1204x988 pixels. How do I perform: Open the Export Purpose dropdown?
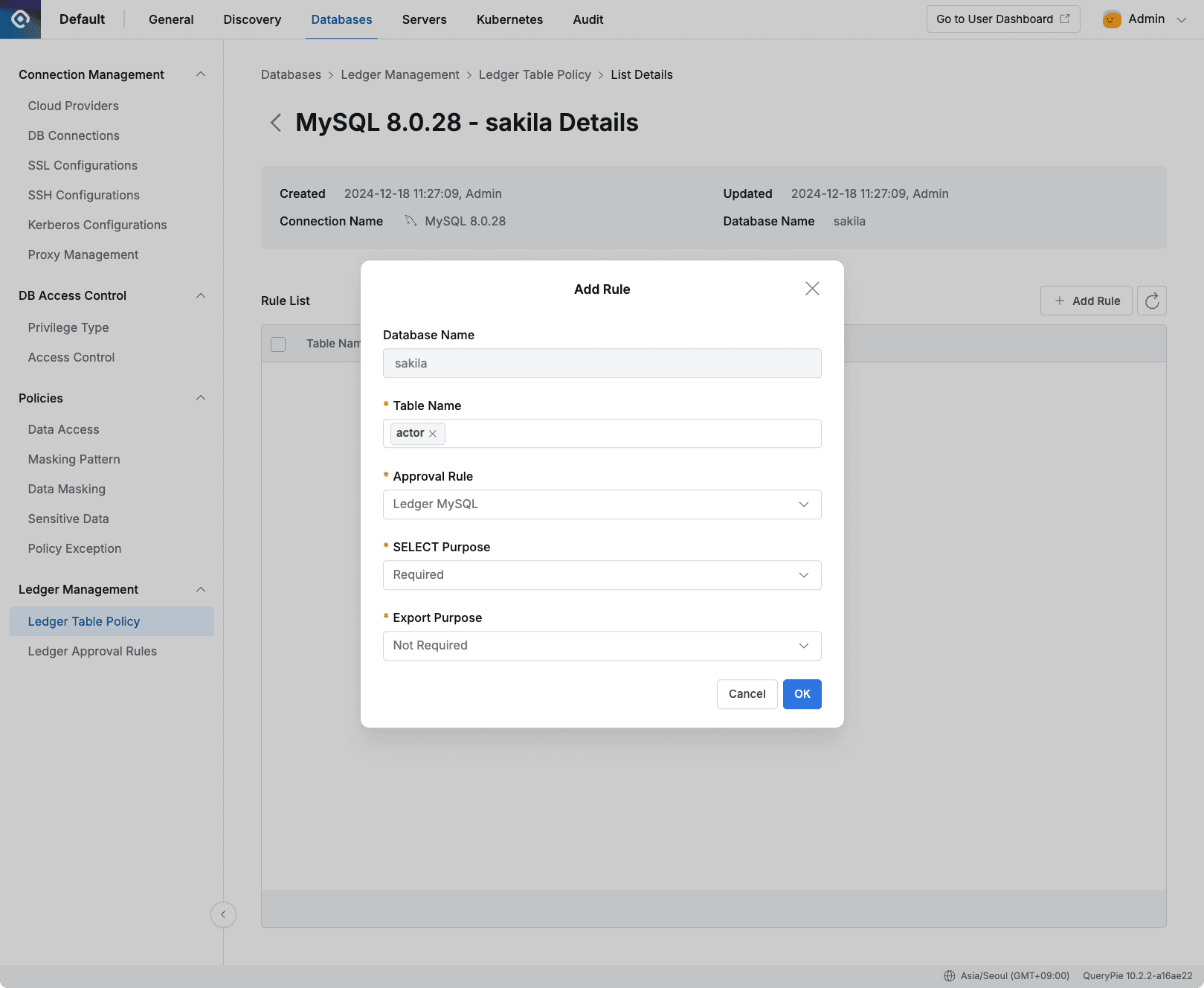coord(602,645)
